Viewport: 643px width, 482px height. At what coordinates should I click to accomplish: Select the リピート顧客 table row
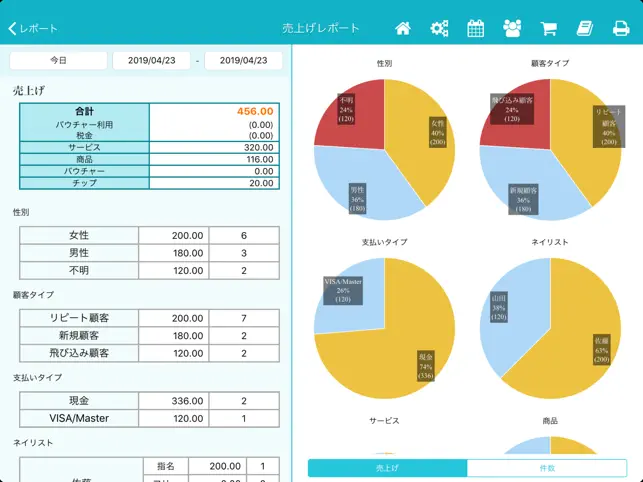149,318
